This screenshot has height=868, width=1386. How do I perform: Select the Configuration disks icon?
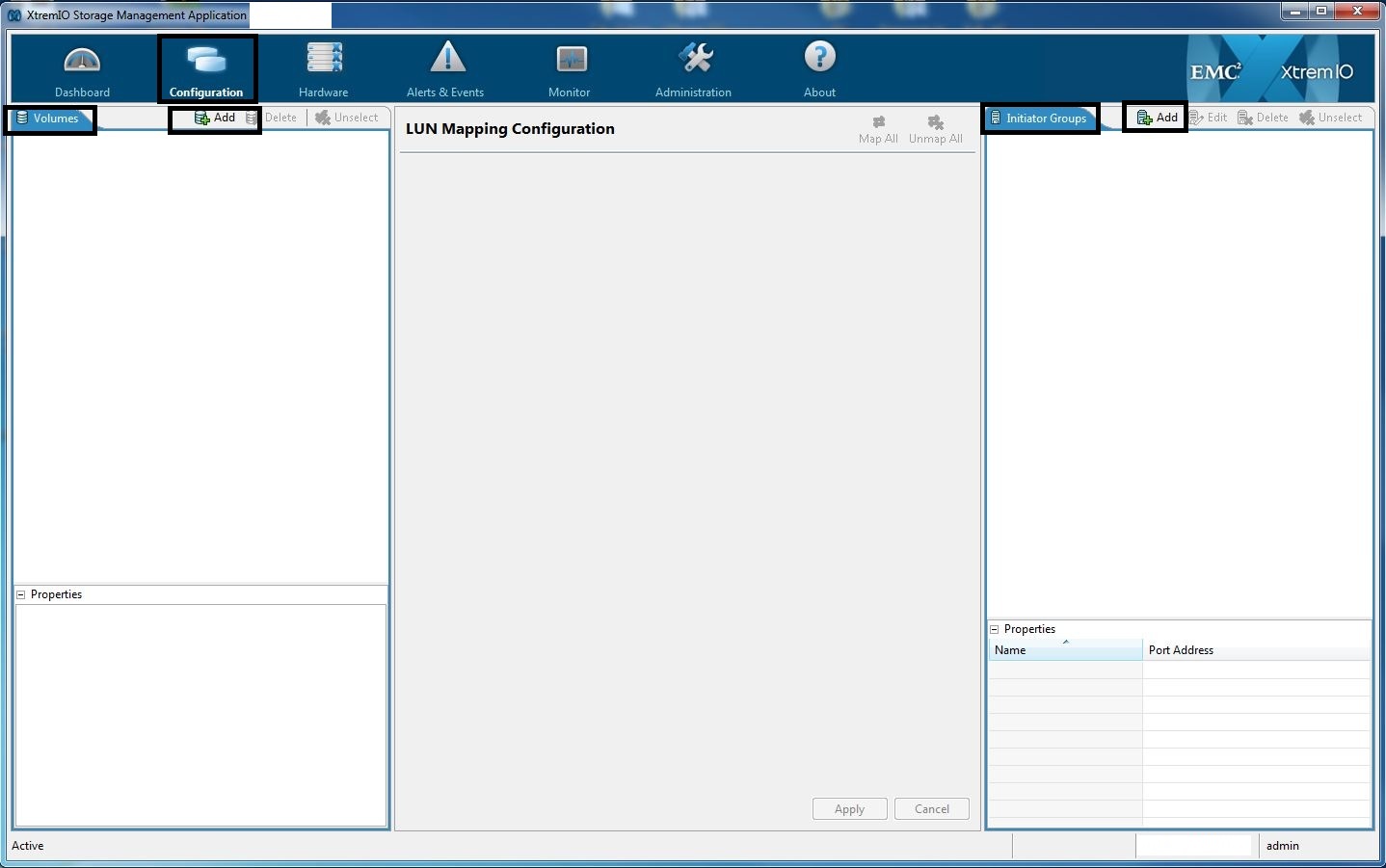click(x=206, y=61)
